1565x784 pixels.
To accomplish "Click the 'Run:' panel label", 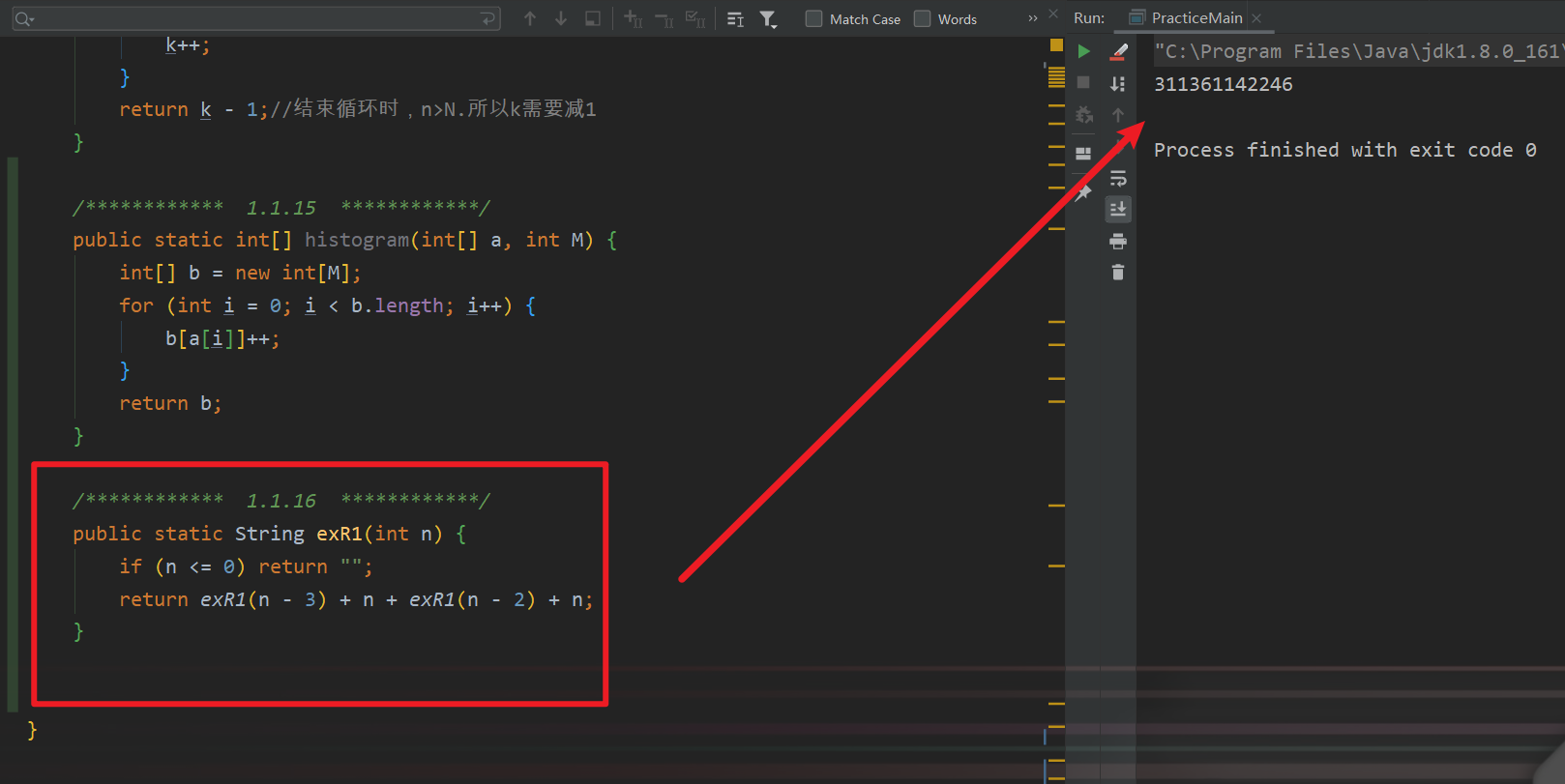I will (x=1089, y=17).
